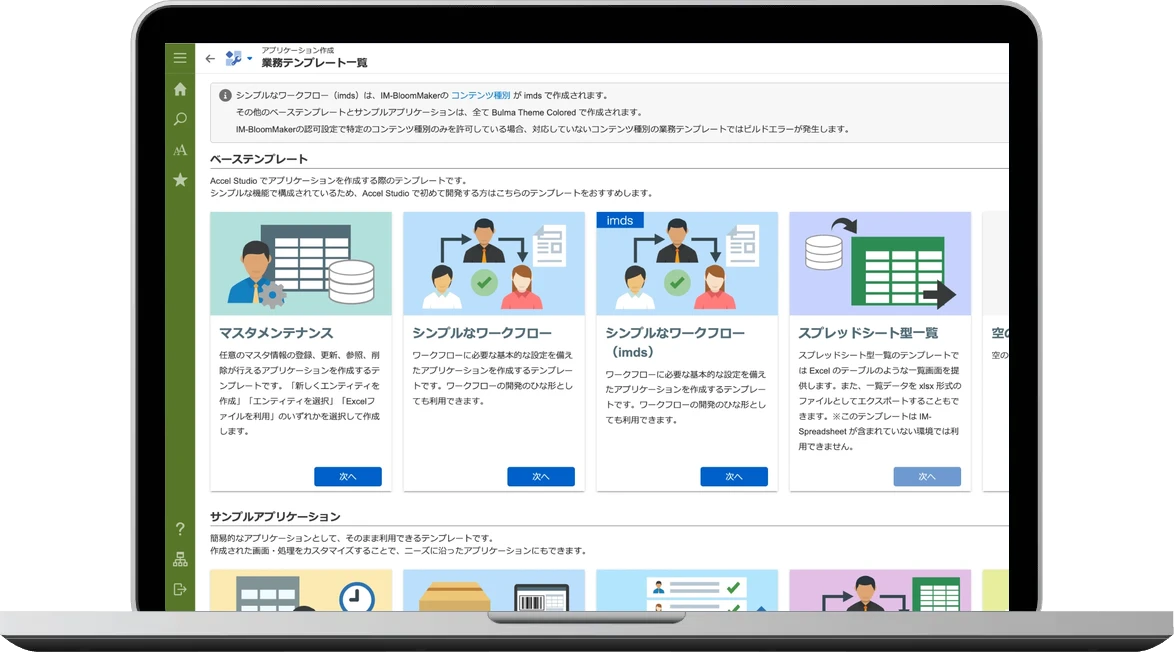Go to home via sidebar house icon
This screenshot has height=652, width=1174.
click(180, 89)
